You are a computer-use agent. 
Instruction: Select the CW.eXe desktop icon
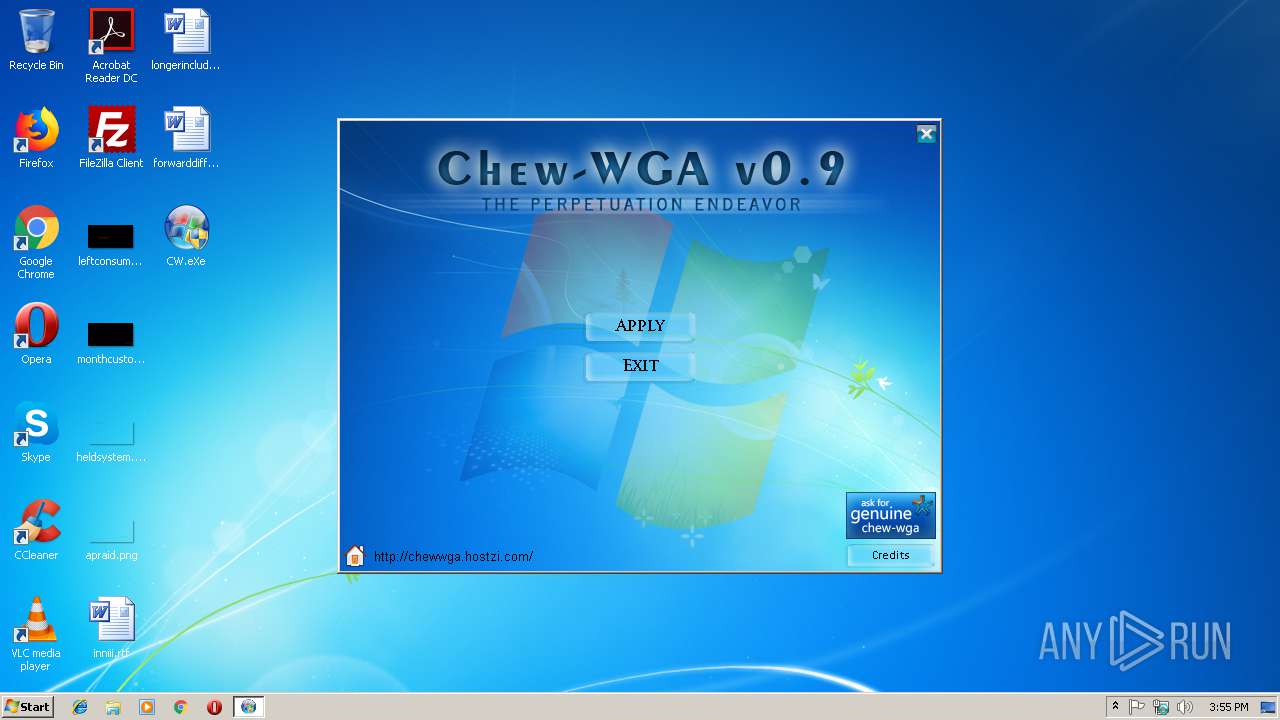click(x=186, y=236)
